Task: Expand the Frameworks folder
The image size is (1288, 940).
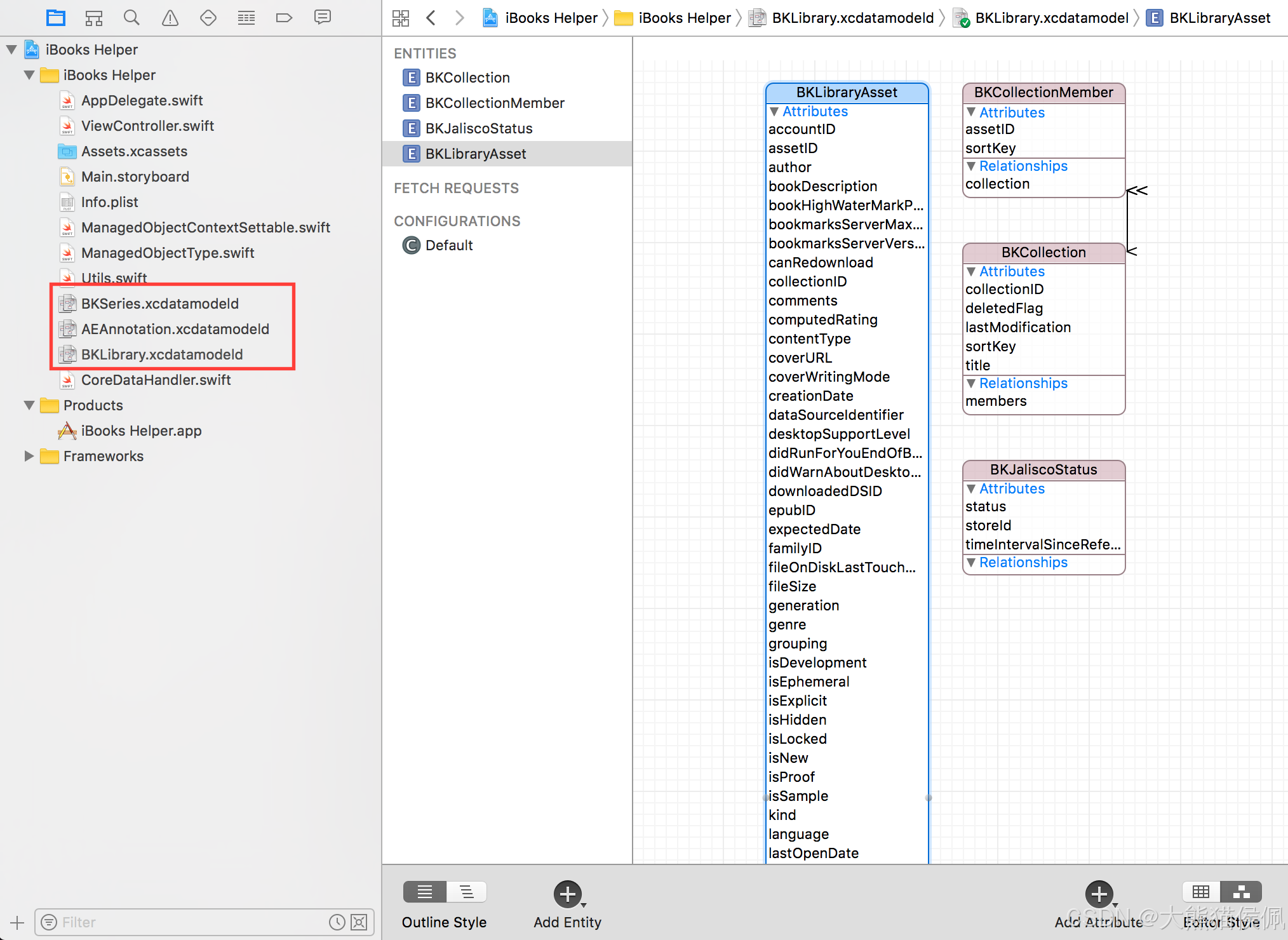Action: tap(29, 456)
